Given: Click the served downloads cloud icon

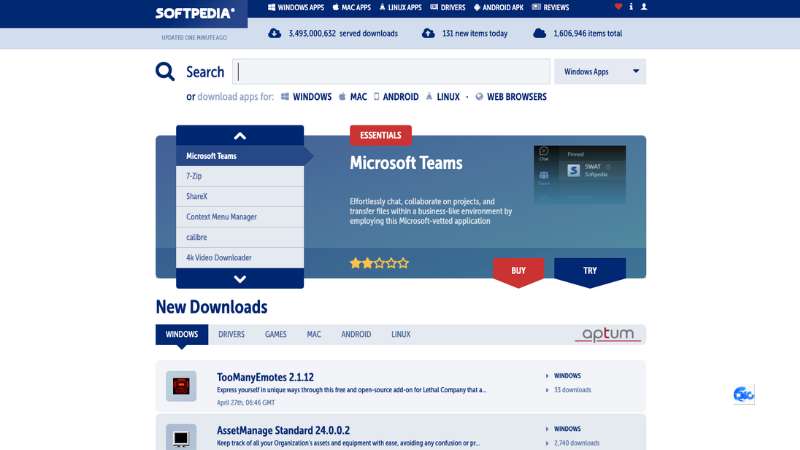Looking at the screenshot, I should (x=274, y=33).
